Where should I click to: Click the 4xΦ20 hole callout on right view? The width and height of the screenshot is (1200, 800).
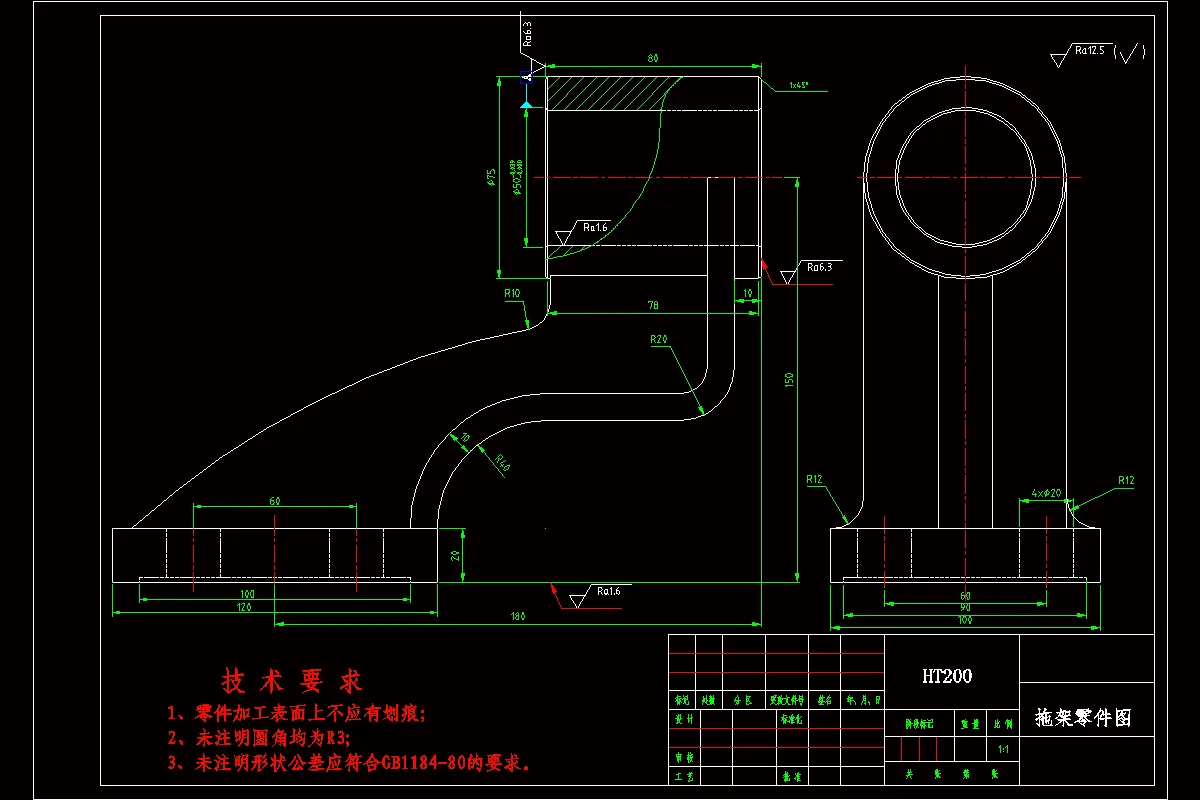1047,492
